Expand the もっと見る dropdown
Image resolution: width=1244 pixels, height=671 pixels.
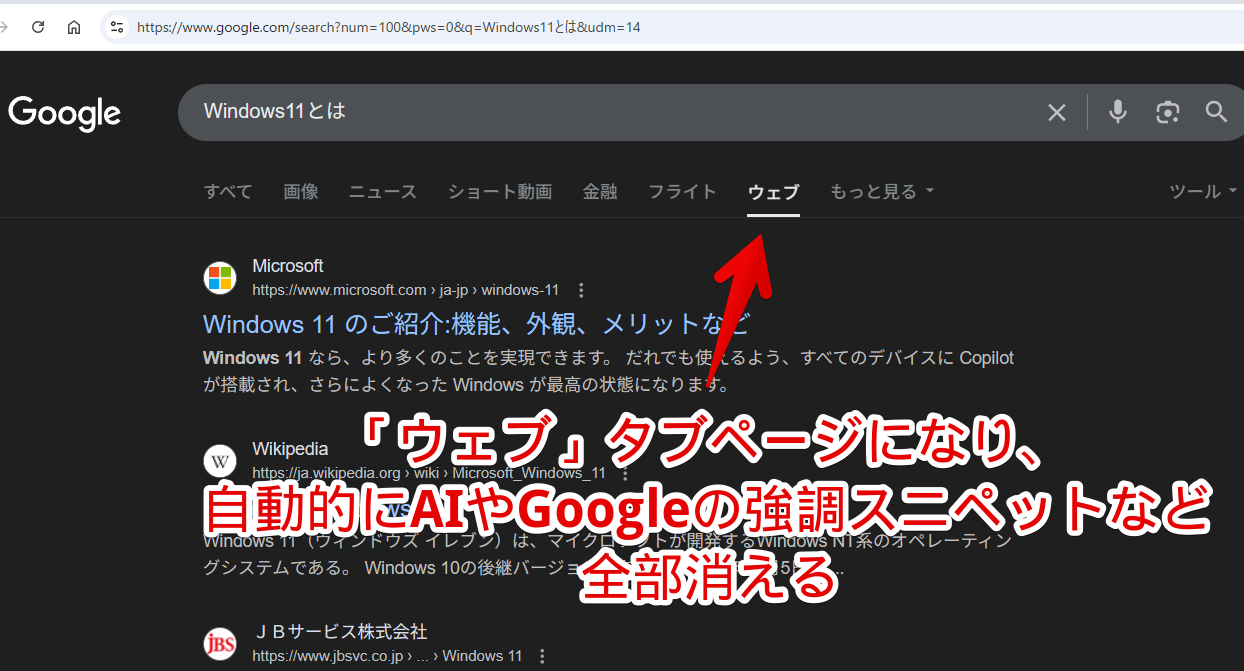coord(882,191)
